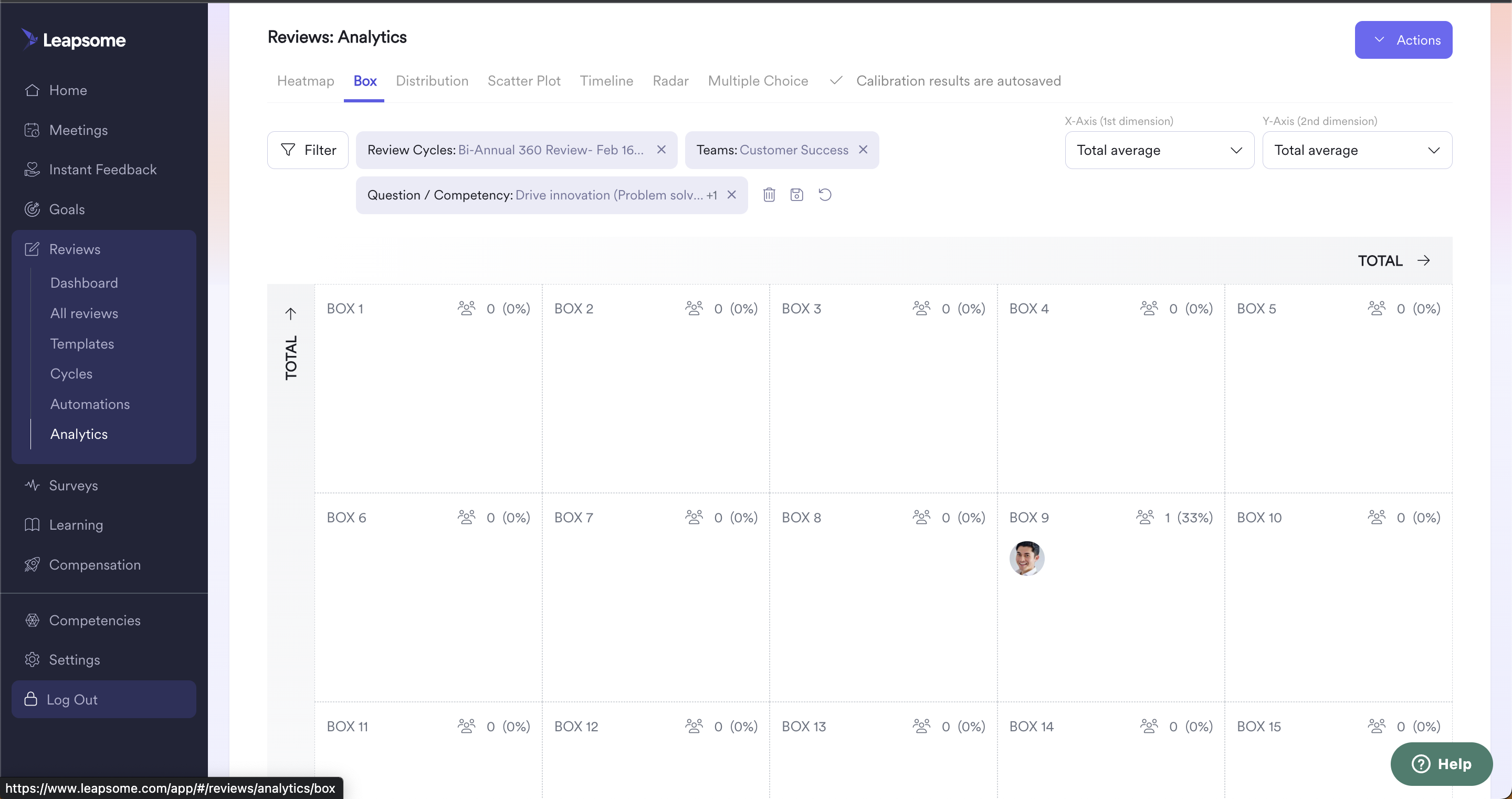Click the Surveys pulse icon
This screenshot has height=799, width=1512.
point(32,485)
